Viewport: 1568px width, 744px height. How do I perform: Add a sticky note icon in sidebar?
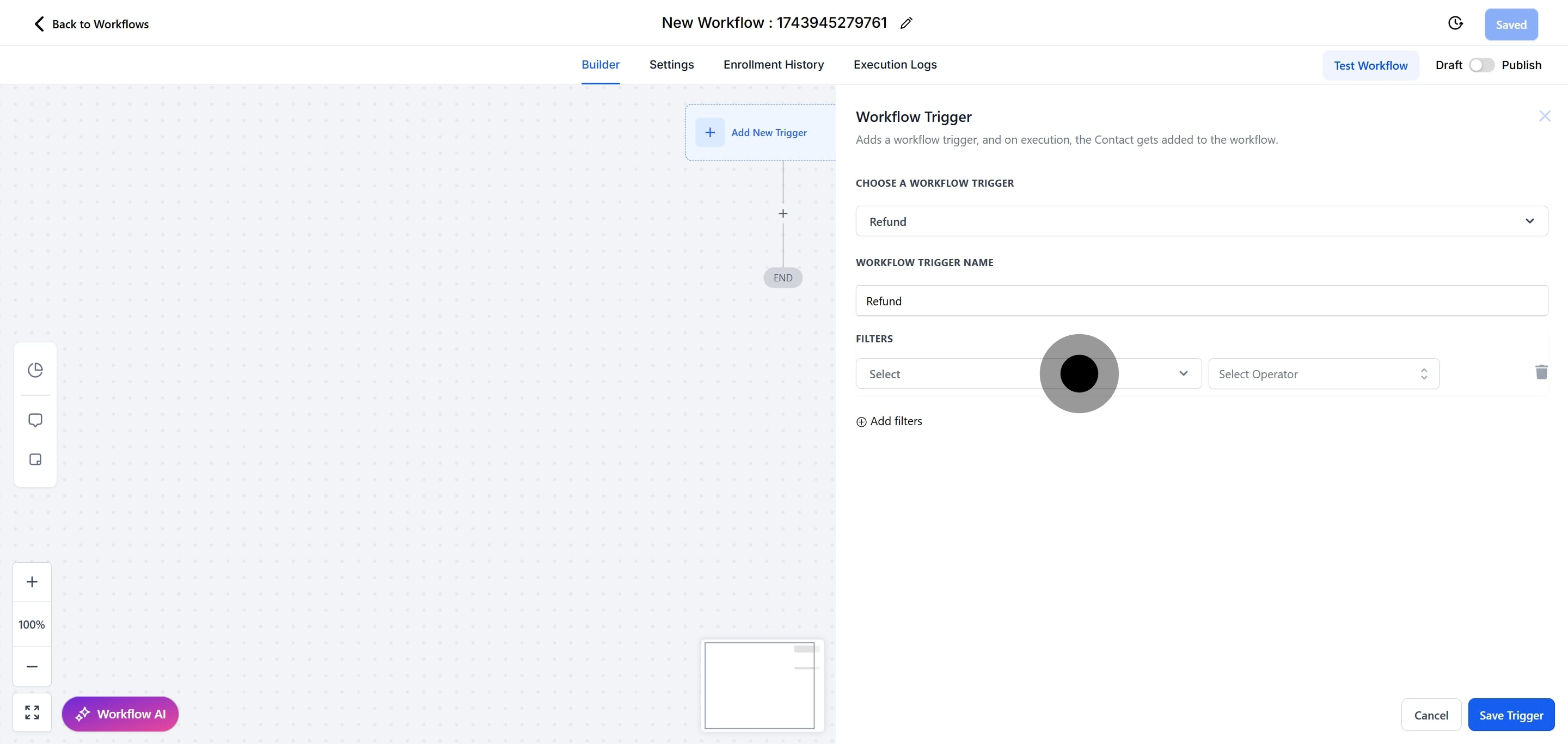(35, 459)
